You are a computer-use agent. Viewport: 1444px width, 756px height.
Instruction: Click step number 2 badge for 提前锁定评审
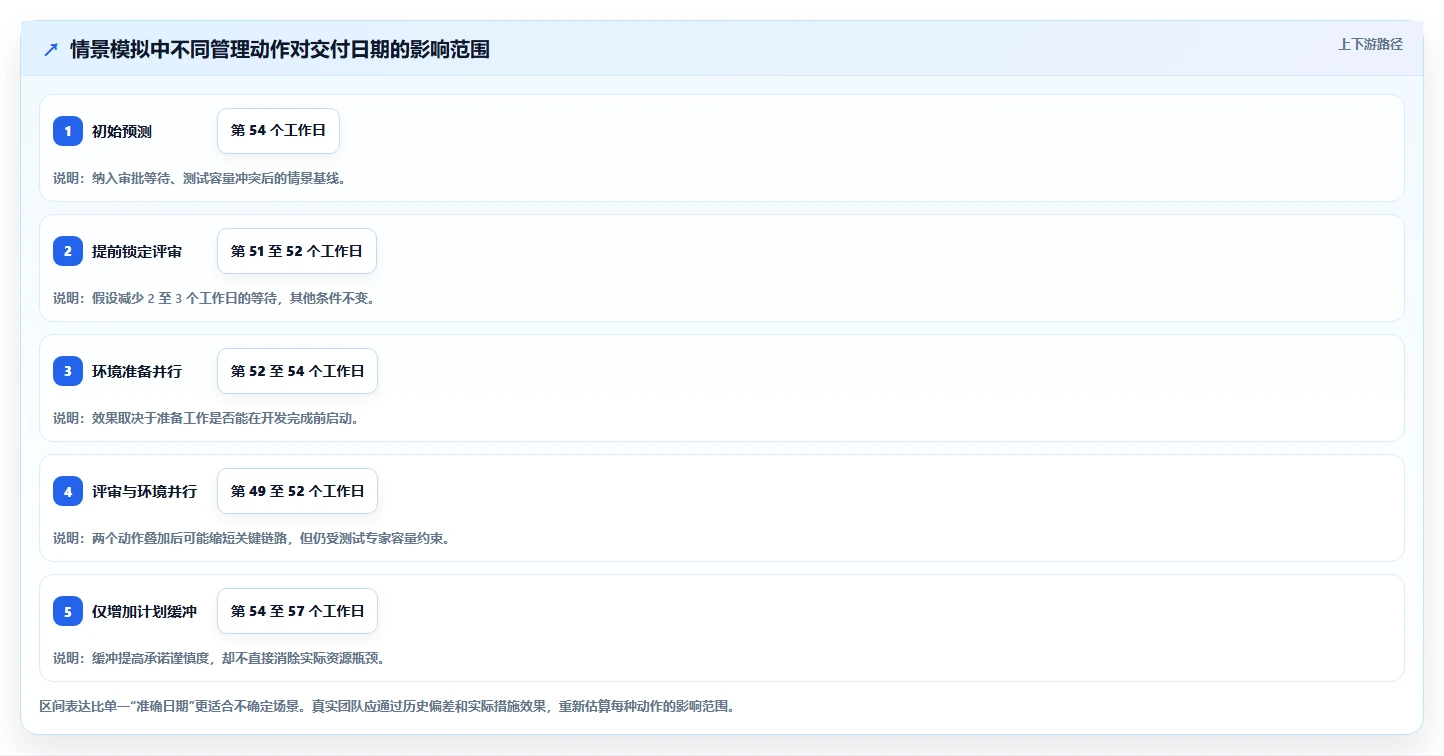pos(68,251)
